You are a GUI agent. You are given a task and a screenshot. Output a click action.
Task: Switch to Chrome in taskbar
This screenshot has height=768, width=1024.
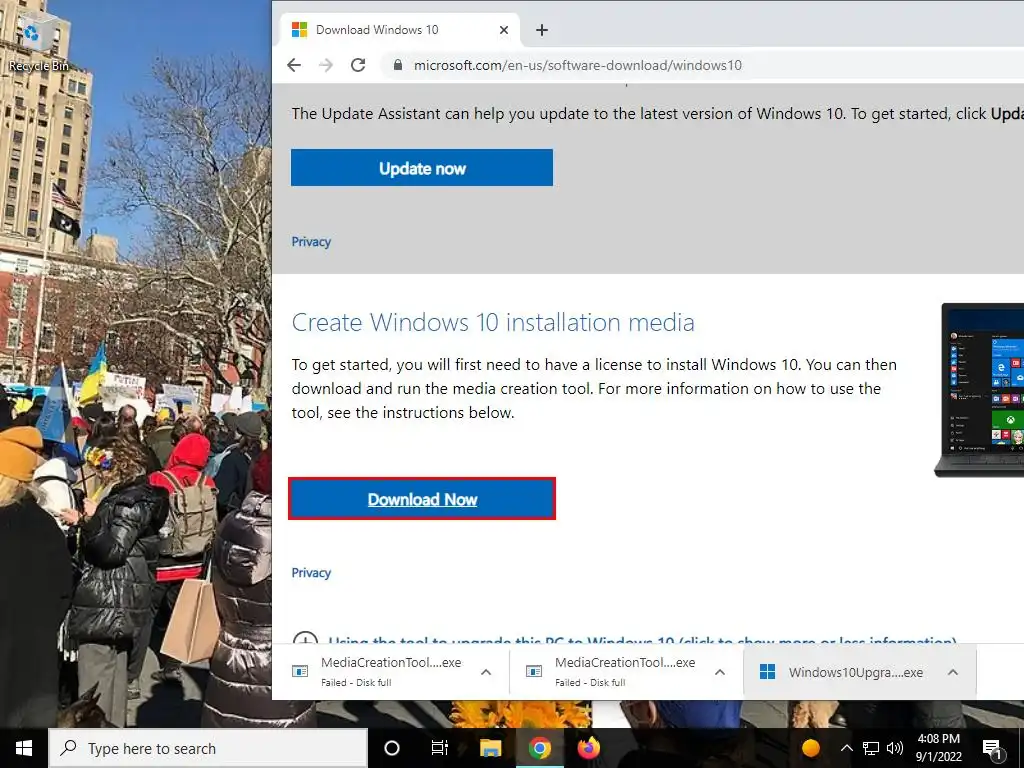click(539, 748)
